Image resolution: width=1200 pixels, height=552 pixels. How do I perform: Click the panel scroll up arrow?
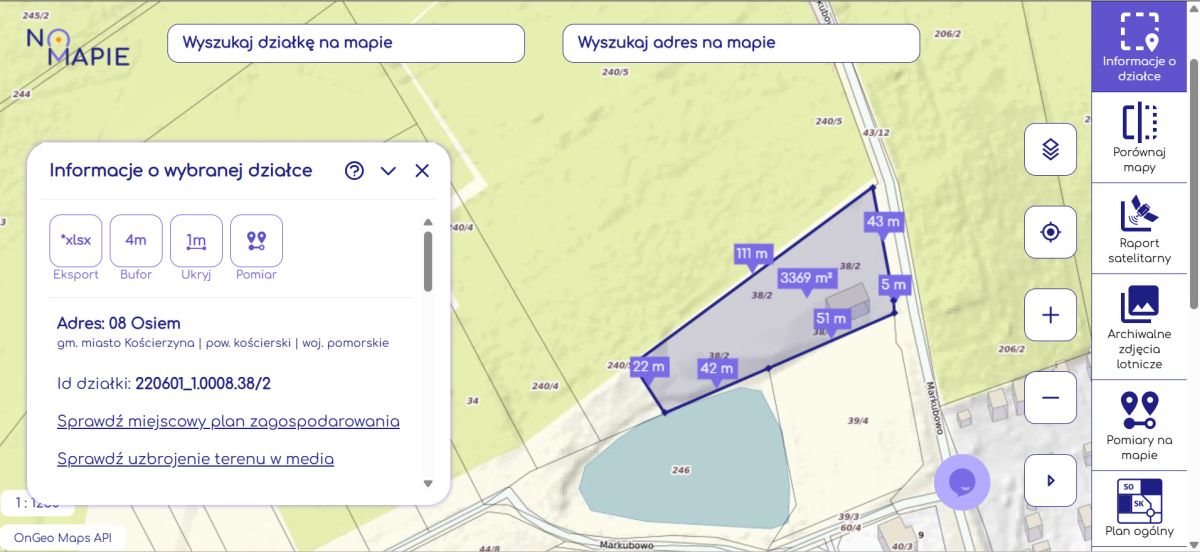click(428, 222)
